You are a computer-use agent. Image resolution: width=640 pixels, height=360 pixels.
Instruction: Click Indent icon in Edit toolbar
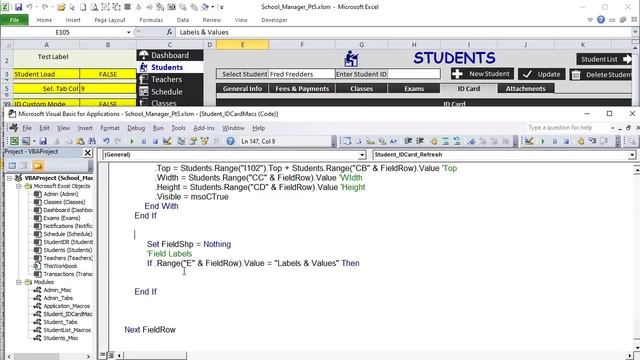click(x=408, y=141)
